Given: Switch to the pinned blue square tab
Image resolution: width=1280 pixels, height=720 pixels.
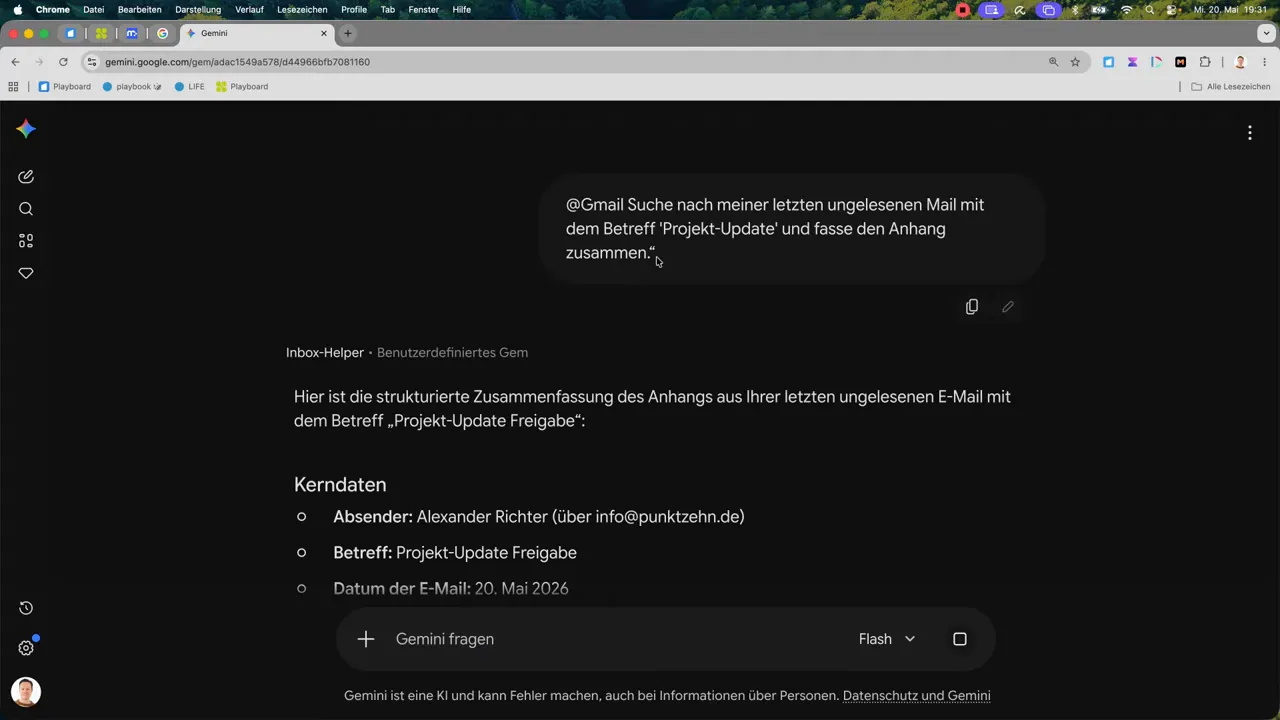Looking at the screenshot, I should point(70,33).
